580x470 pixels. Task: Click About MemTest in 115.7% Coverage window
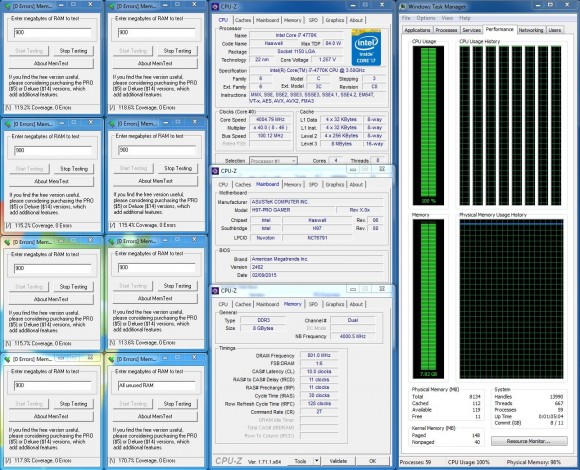(x=51, y=299)
